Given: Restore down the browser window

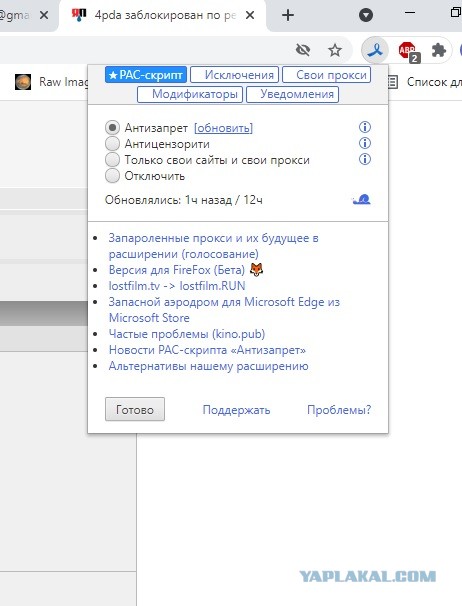Looking at the screenshot, I should pyautogui.click(x=456, y=13).
